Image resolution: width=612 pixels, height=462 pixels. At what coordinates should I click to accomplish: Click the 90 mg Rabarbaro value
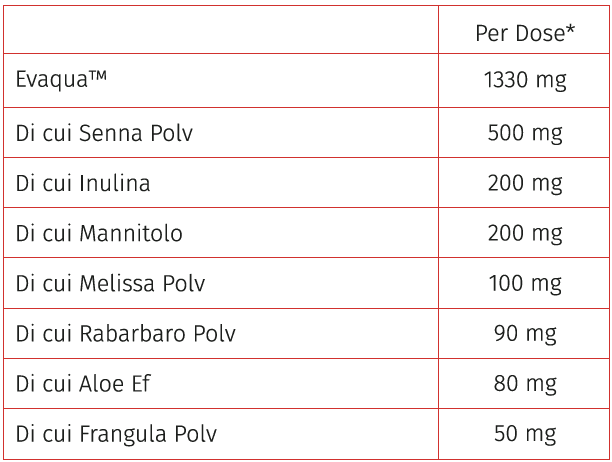pos(525,334)
